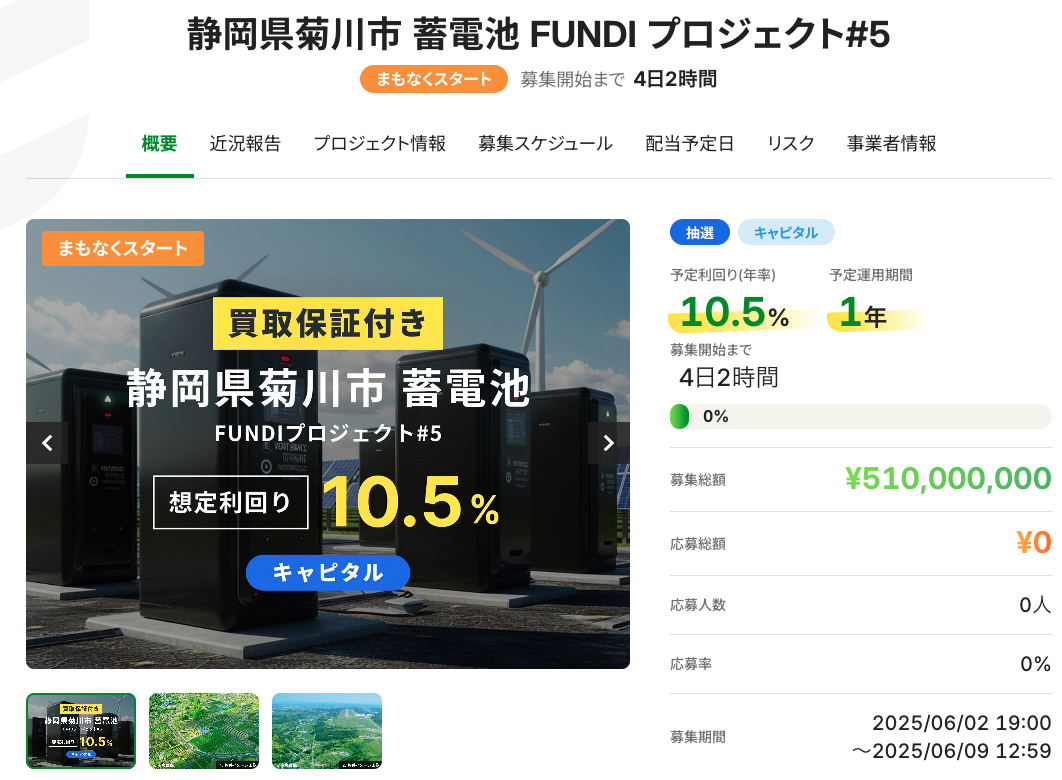Click the blue 抽選 tag
The image size is (1062, 780).
[x=700, y=232]
